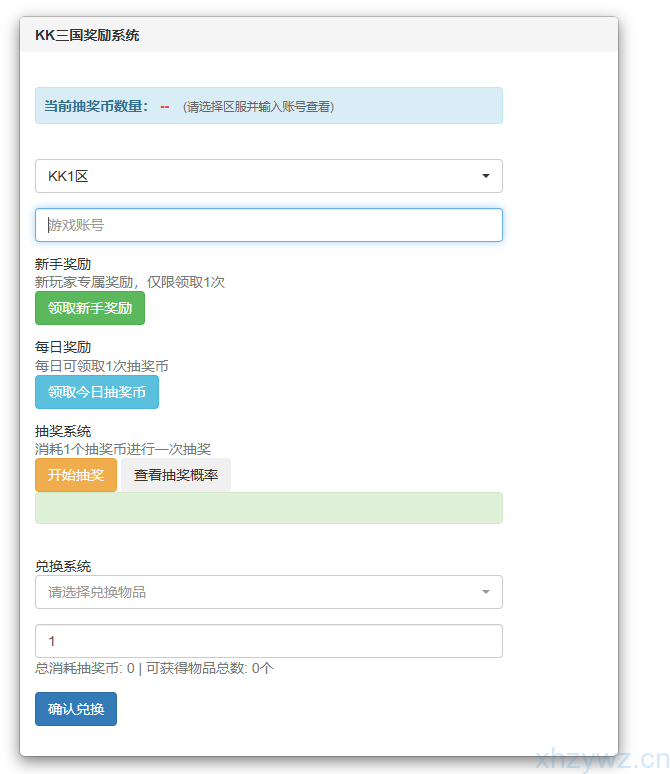Click the KK三国奖励系统 panel title
Viewport: 670px width, 774px height.
pyautogui.click(x=87, y=35)
